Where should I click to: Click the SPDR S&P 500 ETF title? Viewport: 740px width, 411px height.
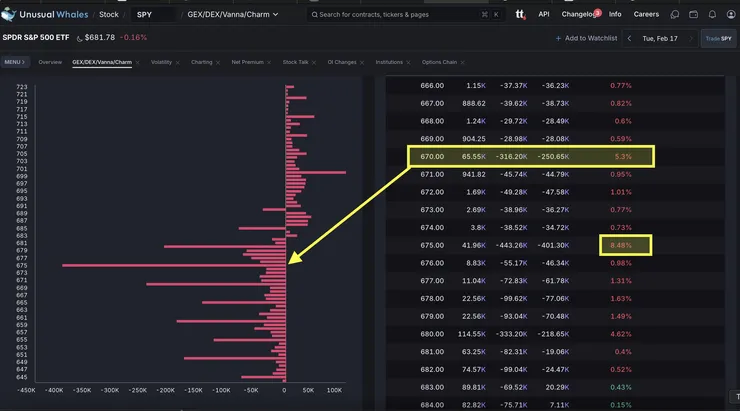(x=36, y=38)
